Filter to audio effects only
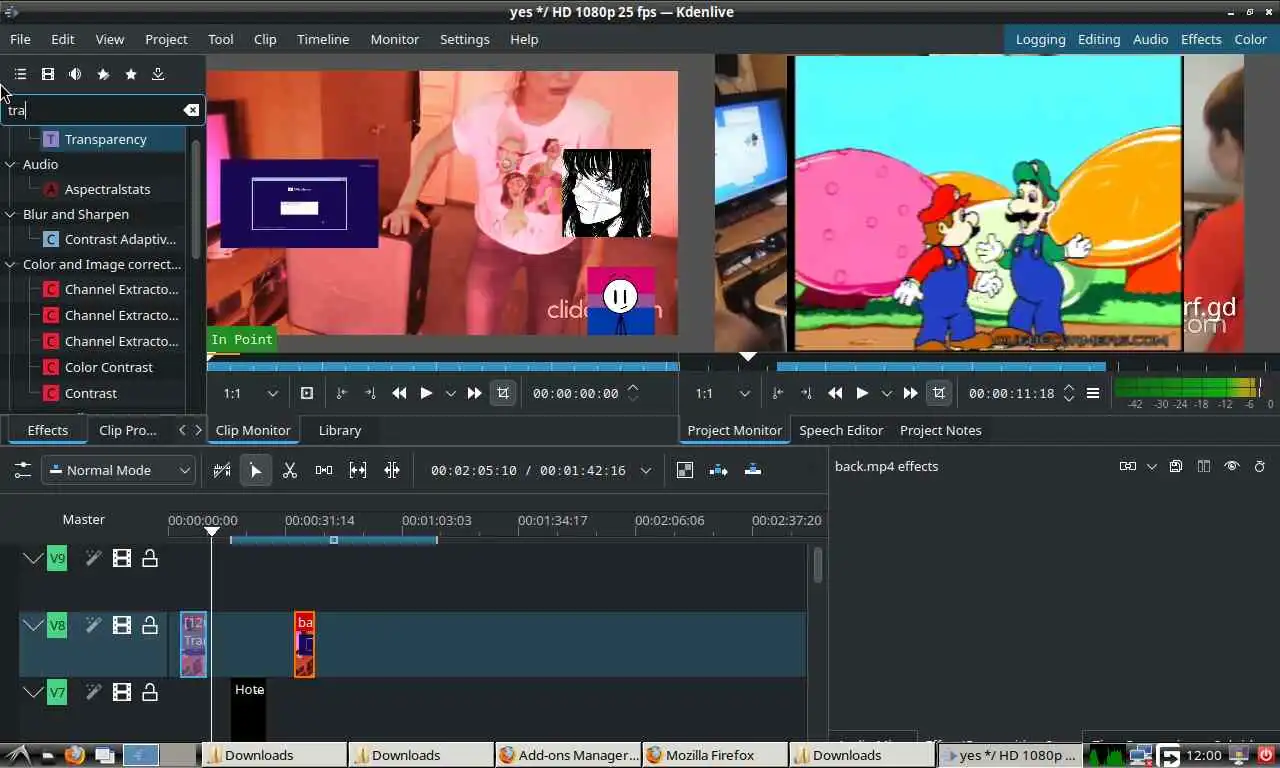The height and width of the screenshot is (768, 1280). (75, 74)
